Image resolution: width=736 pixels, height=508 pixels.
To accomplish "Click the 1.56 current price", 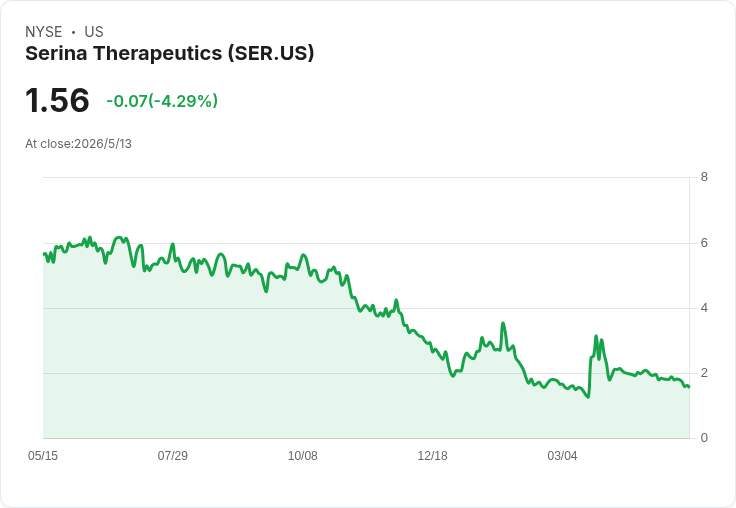I will click(57, 100).
